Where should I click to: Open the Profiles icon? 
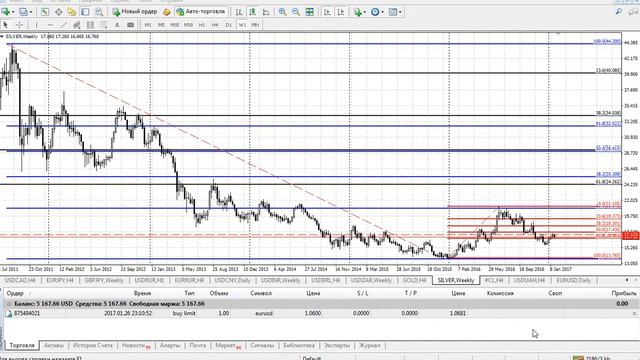click(x=23, y=12)
